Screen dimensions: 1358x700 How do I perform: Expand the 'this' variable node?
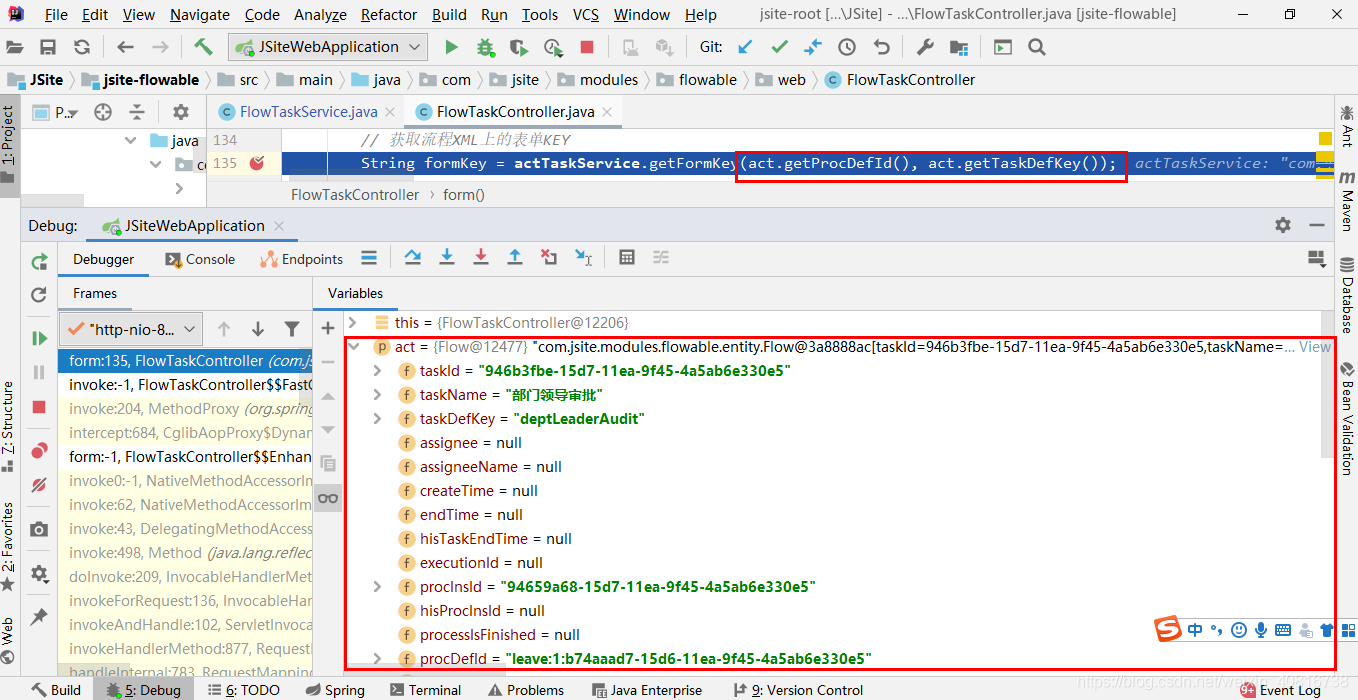352,323
